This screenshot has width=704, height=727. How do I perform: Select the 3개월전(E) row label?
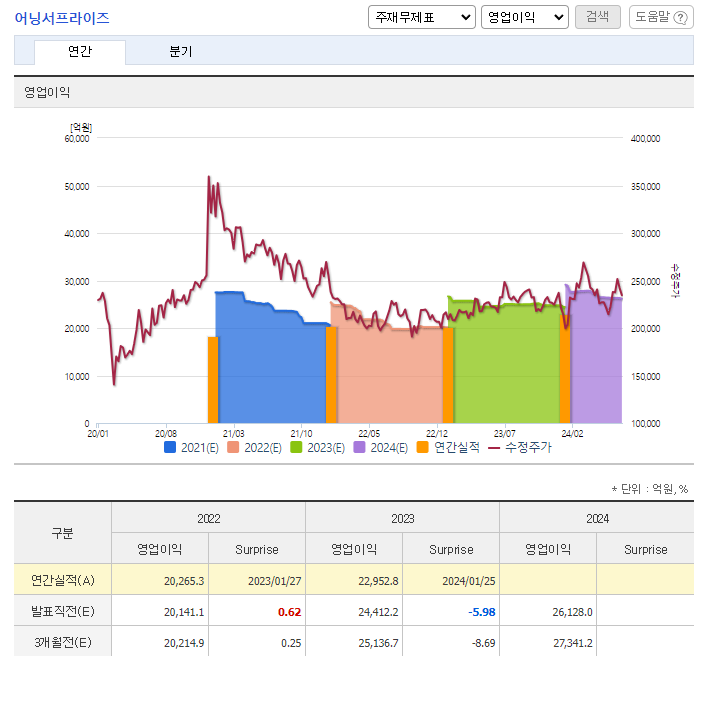[63, 642]
